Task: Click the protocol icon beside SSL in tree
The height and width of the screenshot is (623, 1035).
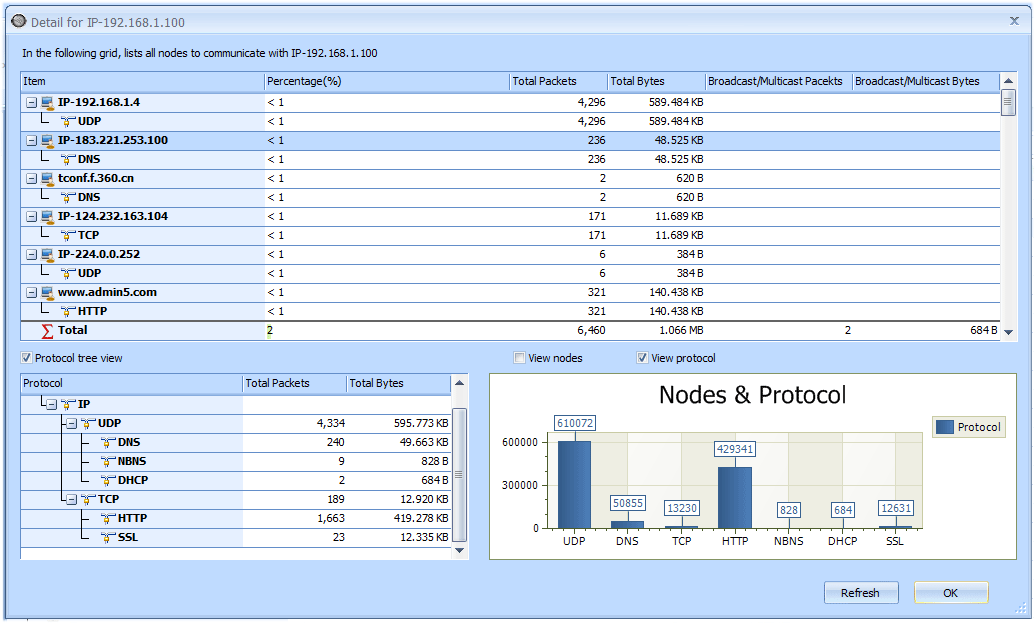Action: pos(107,537)
